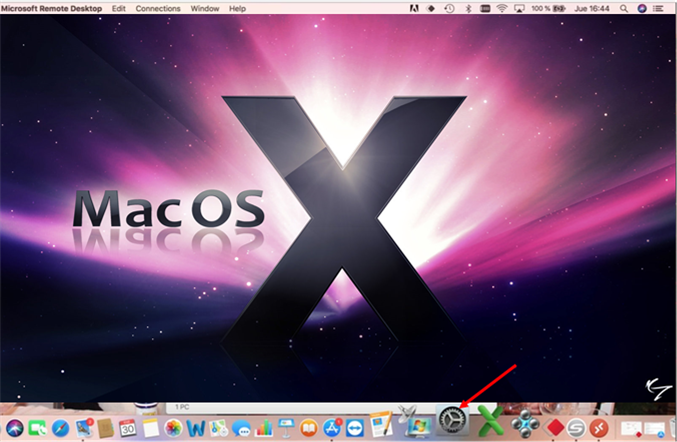Click the clock showing Jue 16:44

coord(592,9)
